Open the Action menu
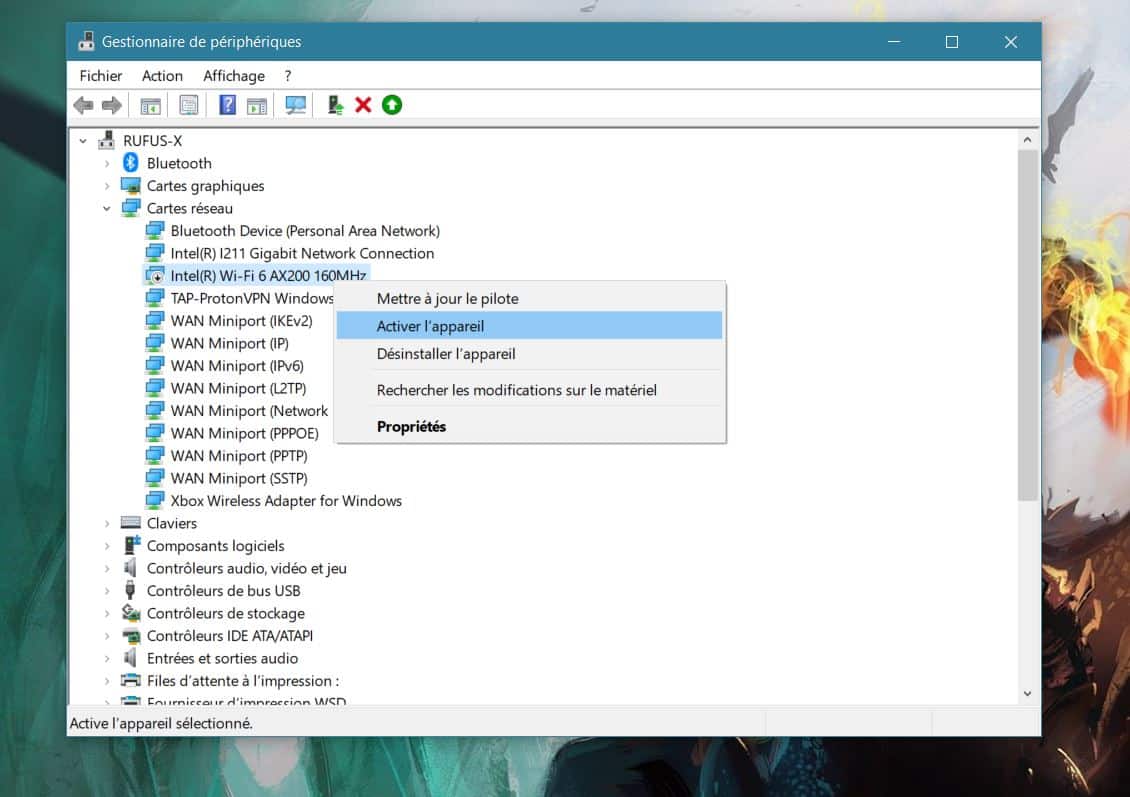 pos(162,76)
